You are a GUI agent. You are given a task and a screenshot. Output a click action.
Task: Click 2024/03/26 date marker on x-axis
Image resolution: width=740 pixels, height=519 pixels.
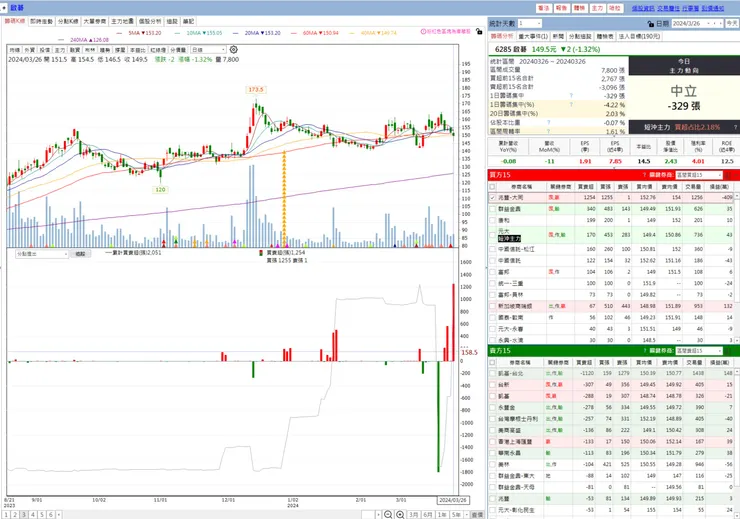point(453,500)
